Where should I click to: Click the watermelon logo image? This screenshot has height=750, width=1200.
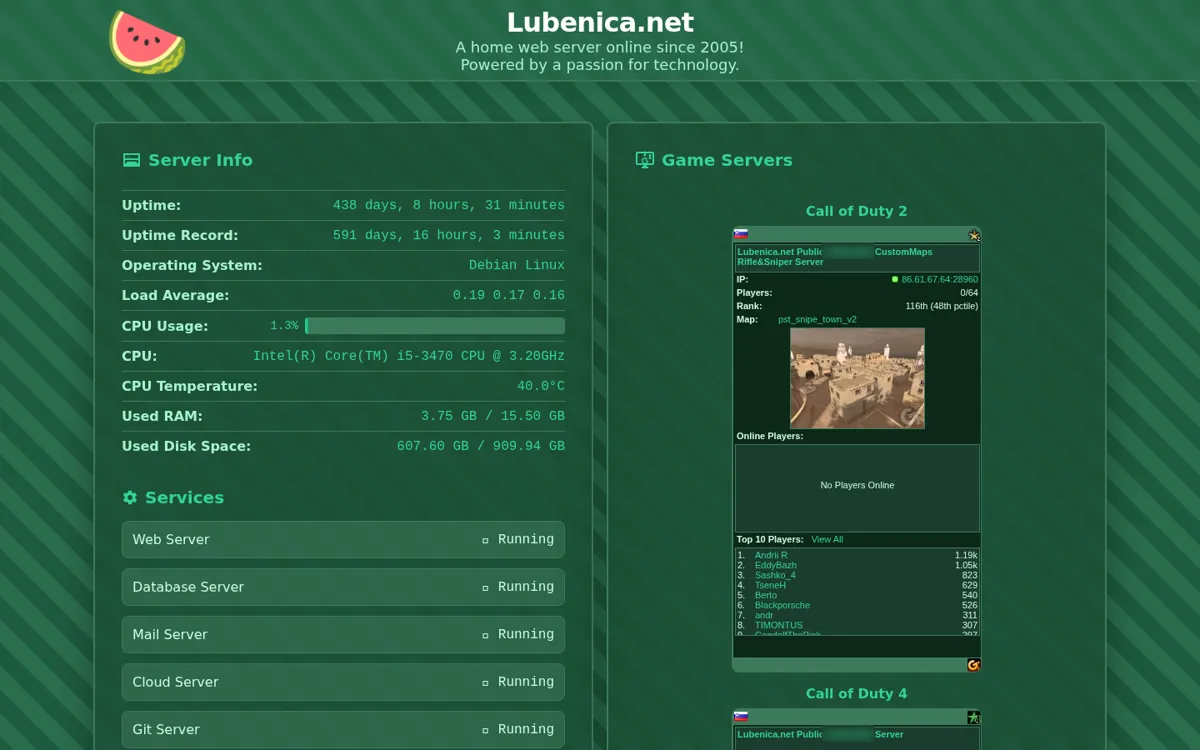[147, 42]
